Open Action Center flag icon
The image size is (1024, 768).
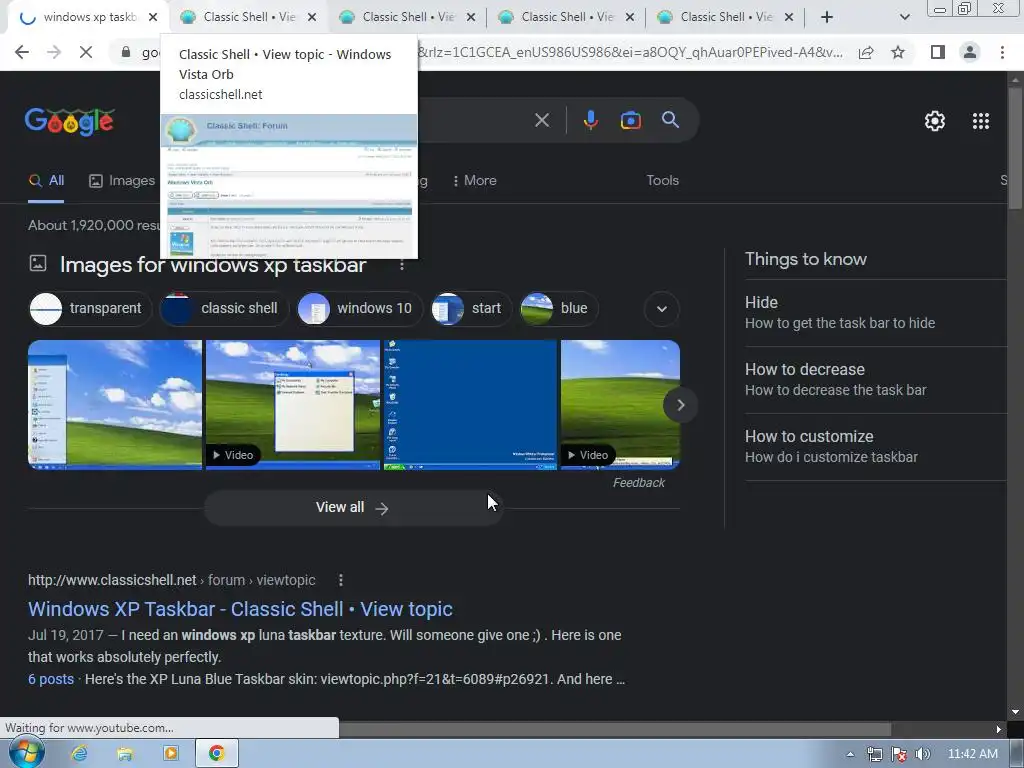899,754
